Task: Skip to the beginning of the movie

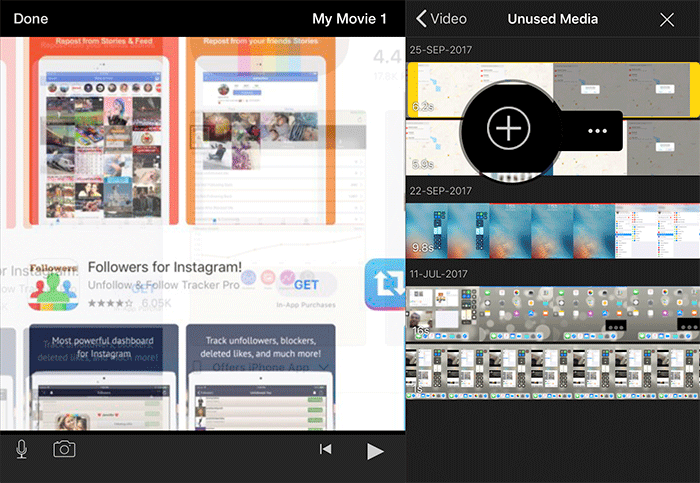Action: click(325, 449)
